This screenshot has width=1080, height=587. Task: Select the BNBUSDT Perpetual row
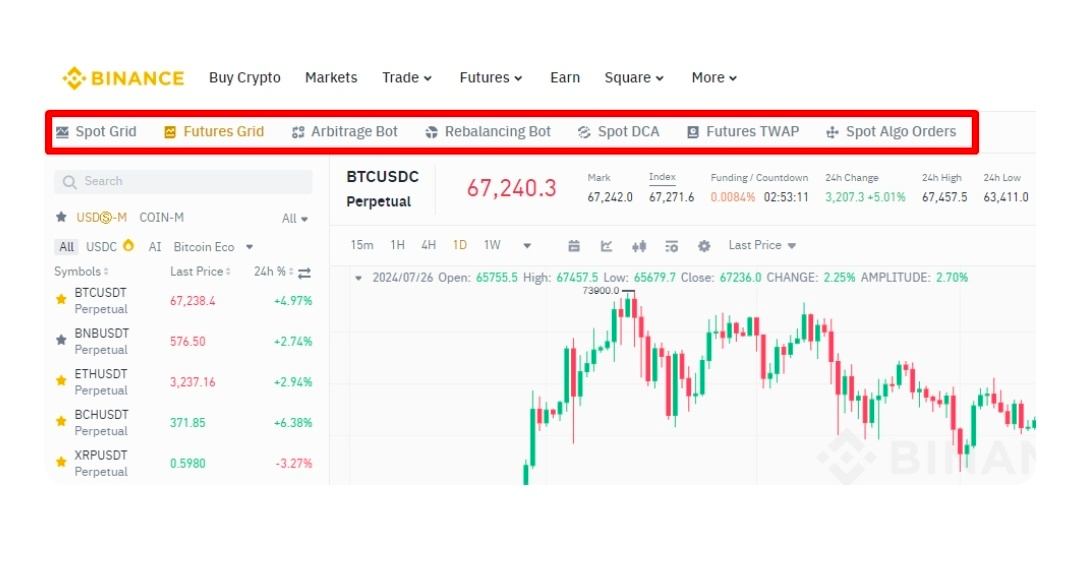183,342
